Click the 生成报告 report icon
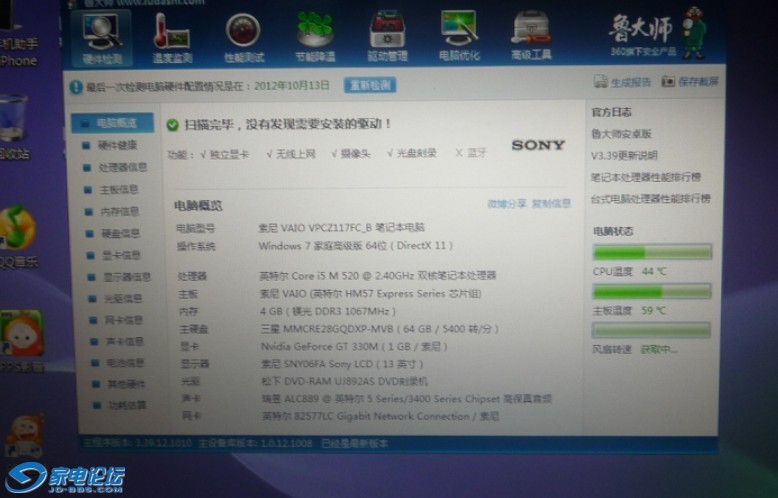 pyautogui.click(x=601, y=82)
